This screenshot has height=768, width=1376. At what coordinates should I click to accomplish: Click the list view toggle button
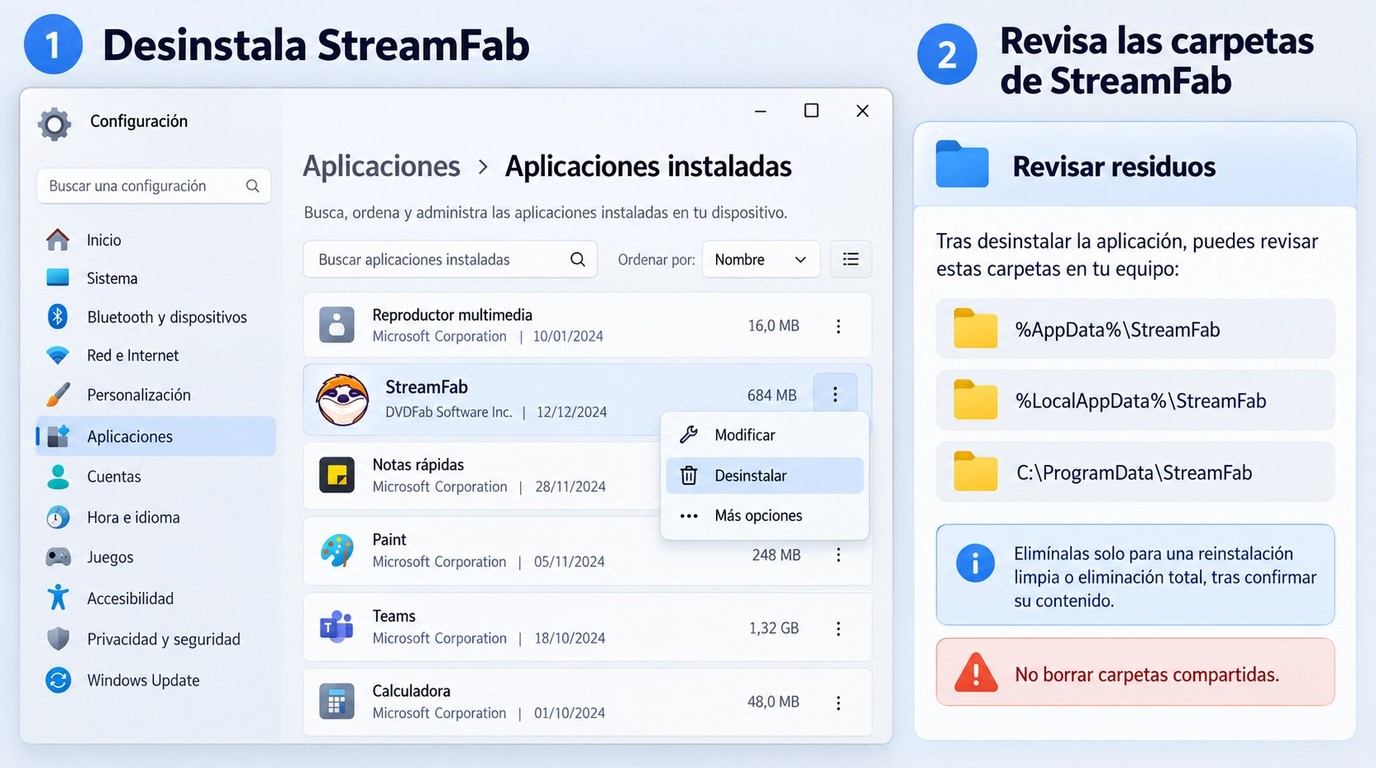pyautogui.click(x=851, y=259)
